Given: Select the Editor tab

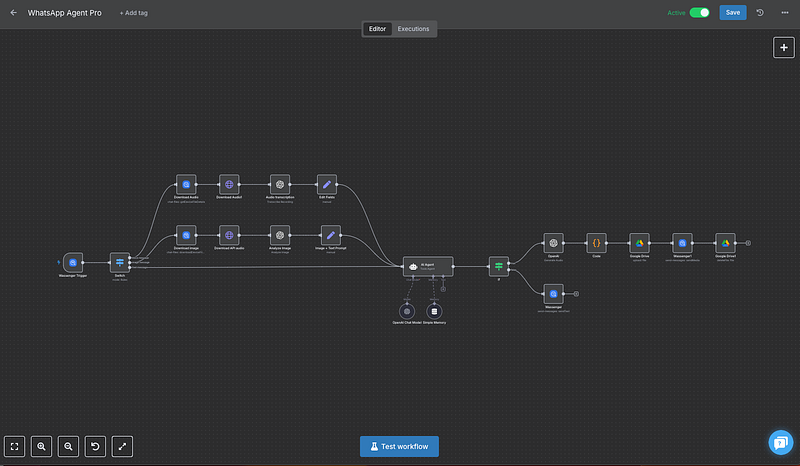Looking at the screenshot, I should 377,29.
